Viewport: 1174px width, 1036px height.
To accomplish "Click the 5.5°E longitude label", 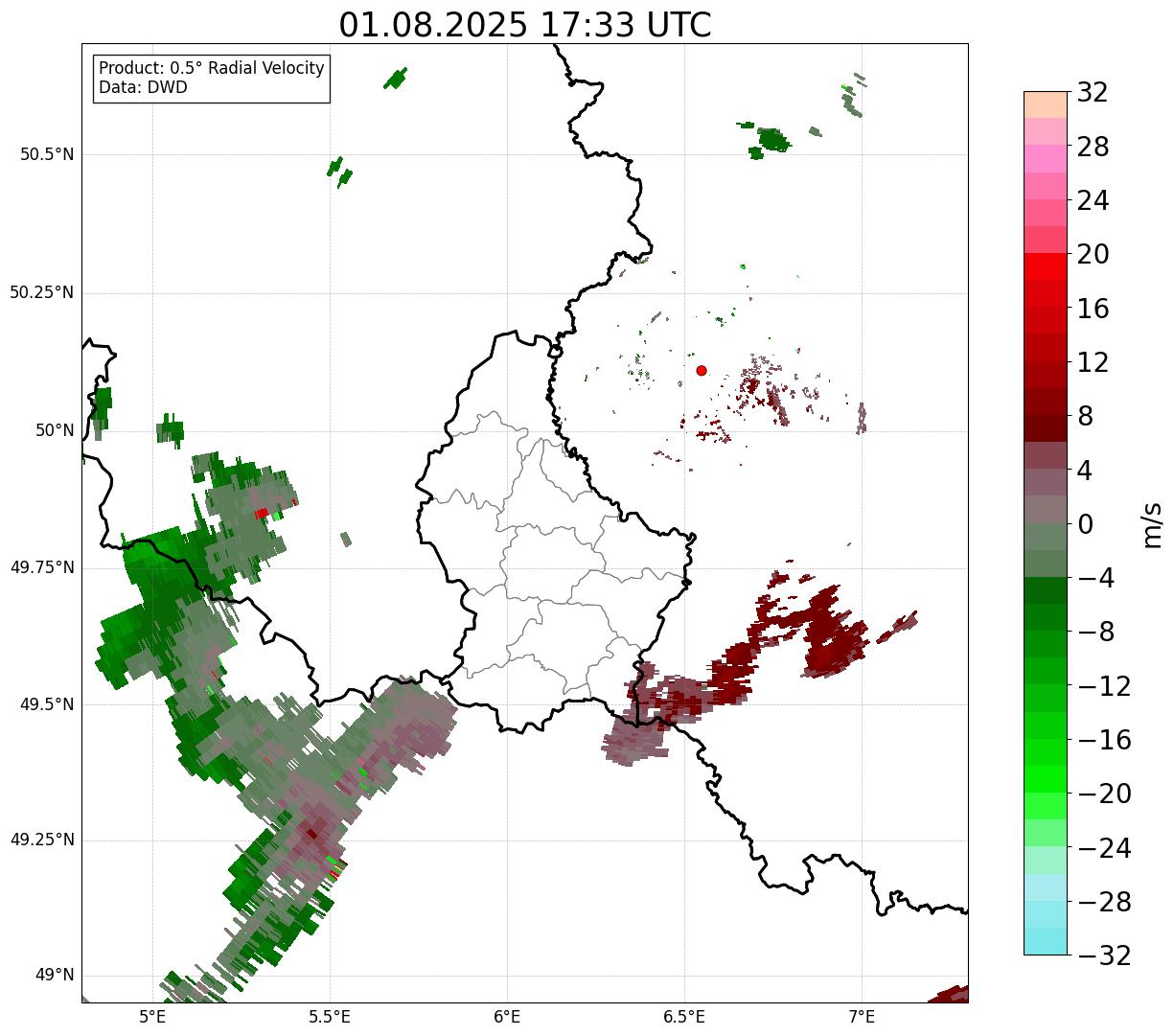I will [330, 1016].
